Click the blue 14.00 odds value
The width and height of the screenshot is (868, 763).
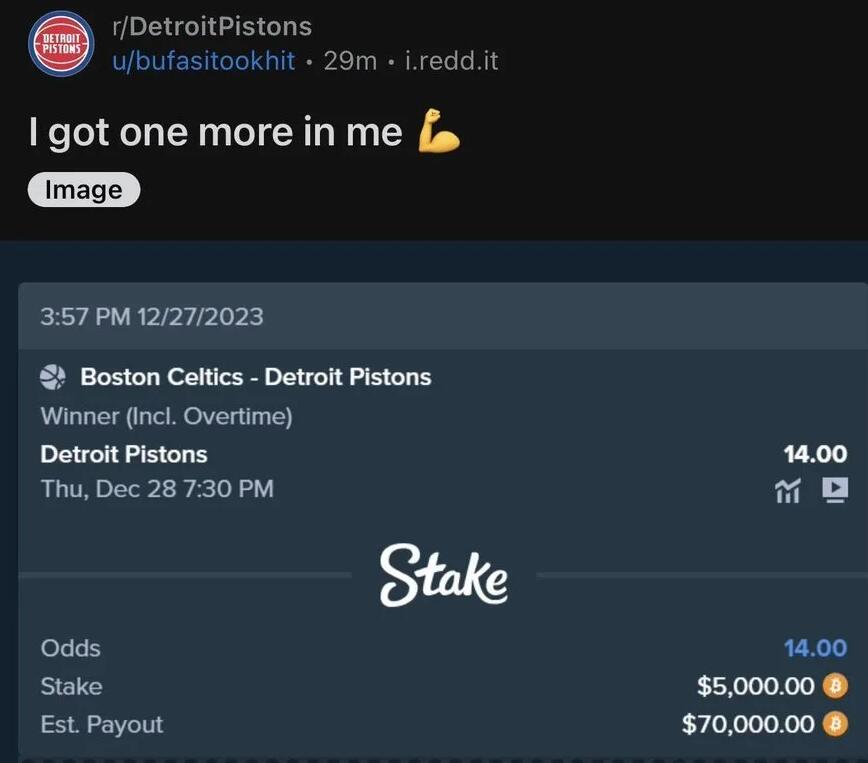click(x=815, y=648)
